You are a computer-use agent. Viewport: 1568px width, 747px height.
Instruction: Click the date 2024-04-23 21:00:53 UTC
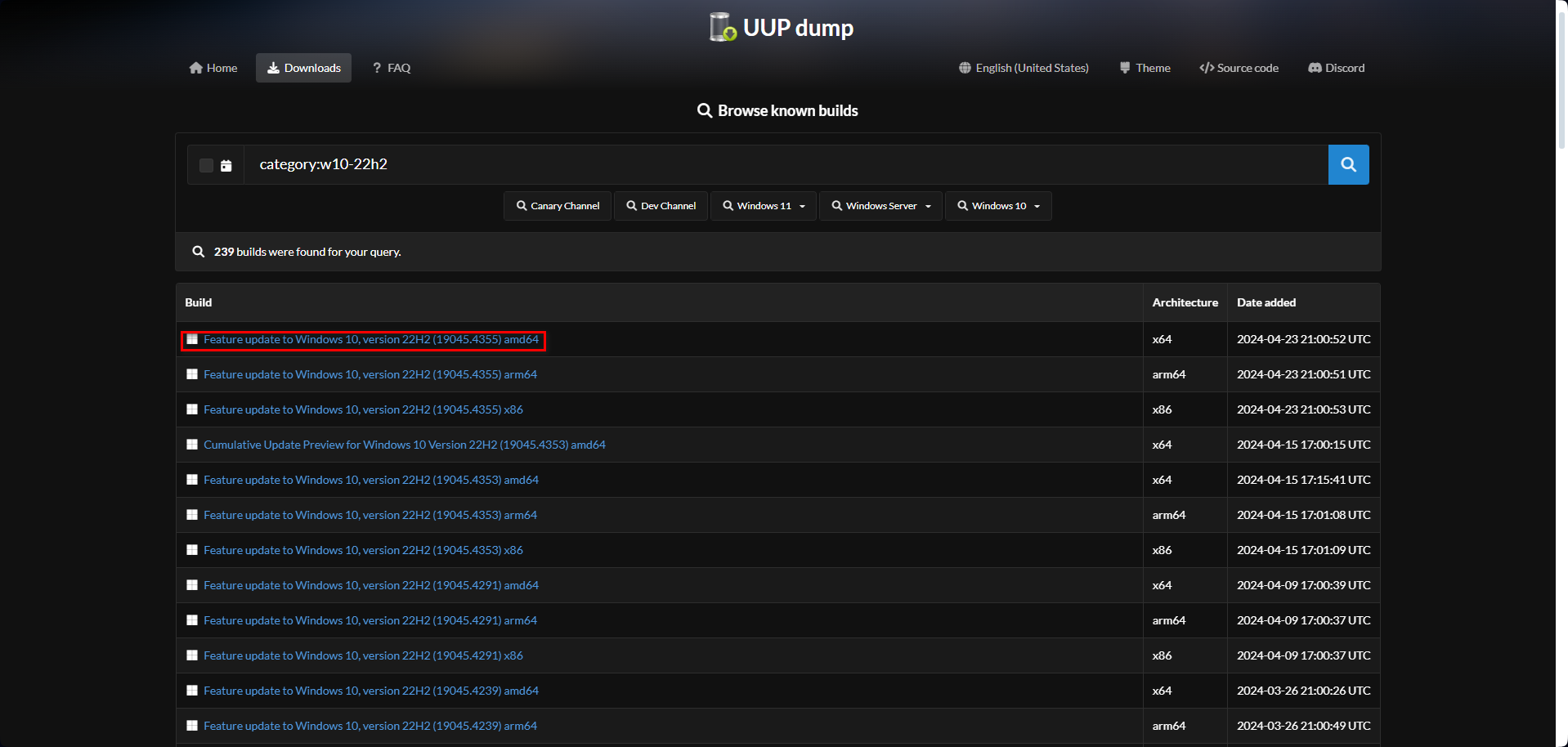1304,409
